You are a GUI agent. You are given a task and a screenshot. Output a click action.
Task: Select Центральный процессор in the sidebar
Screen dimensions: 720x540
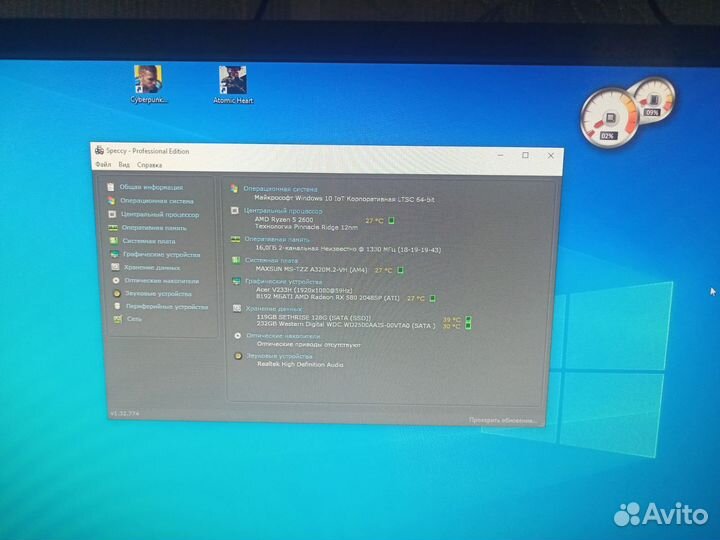pos(159,214)
